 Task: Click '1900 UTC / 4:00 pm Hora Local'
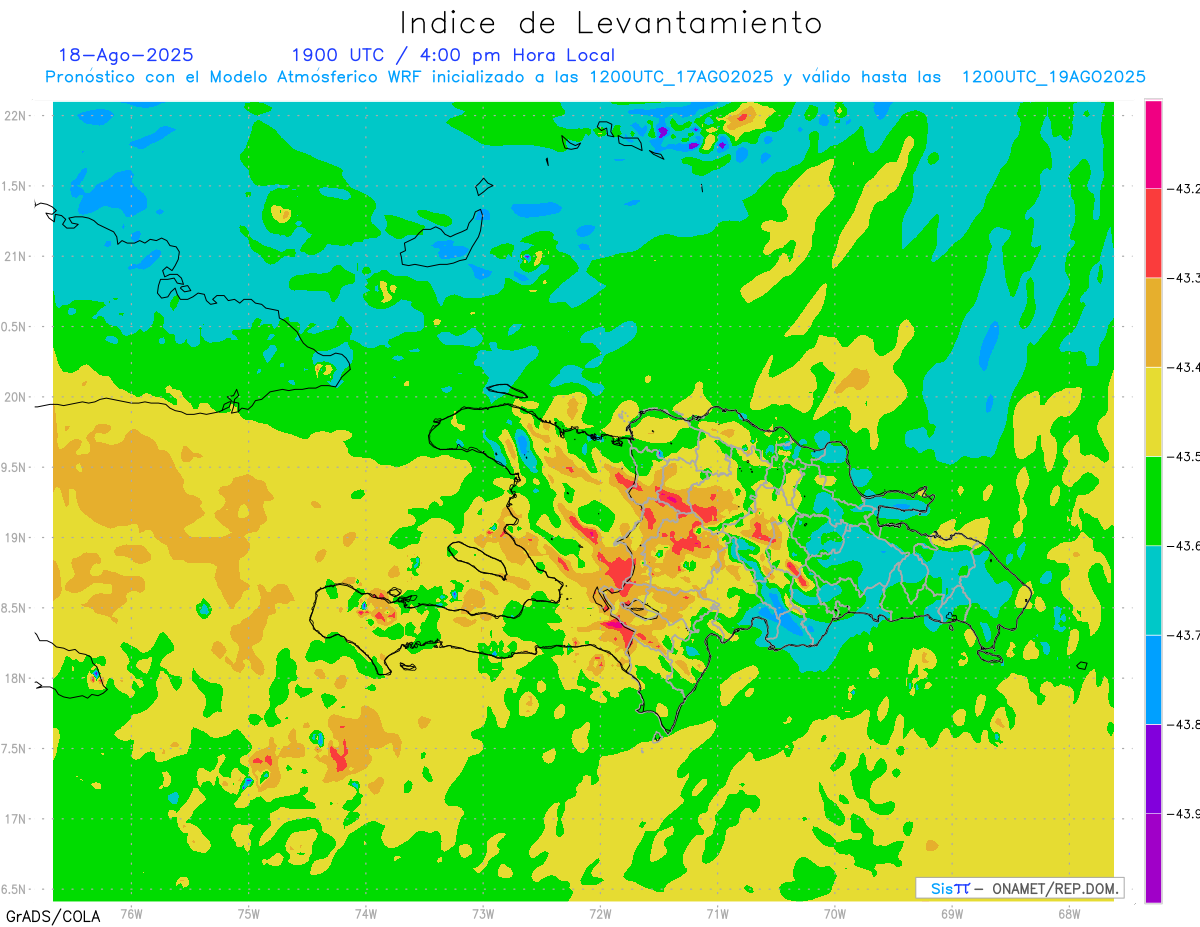[453, 55]
